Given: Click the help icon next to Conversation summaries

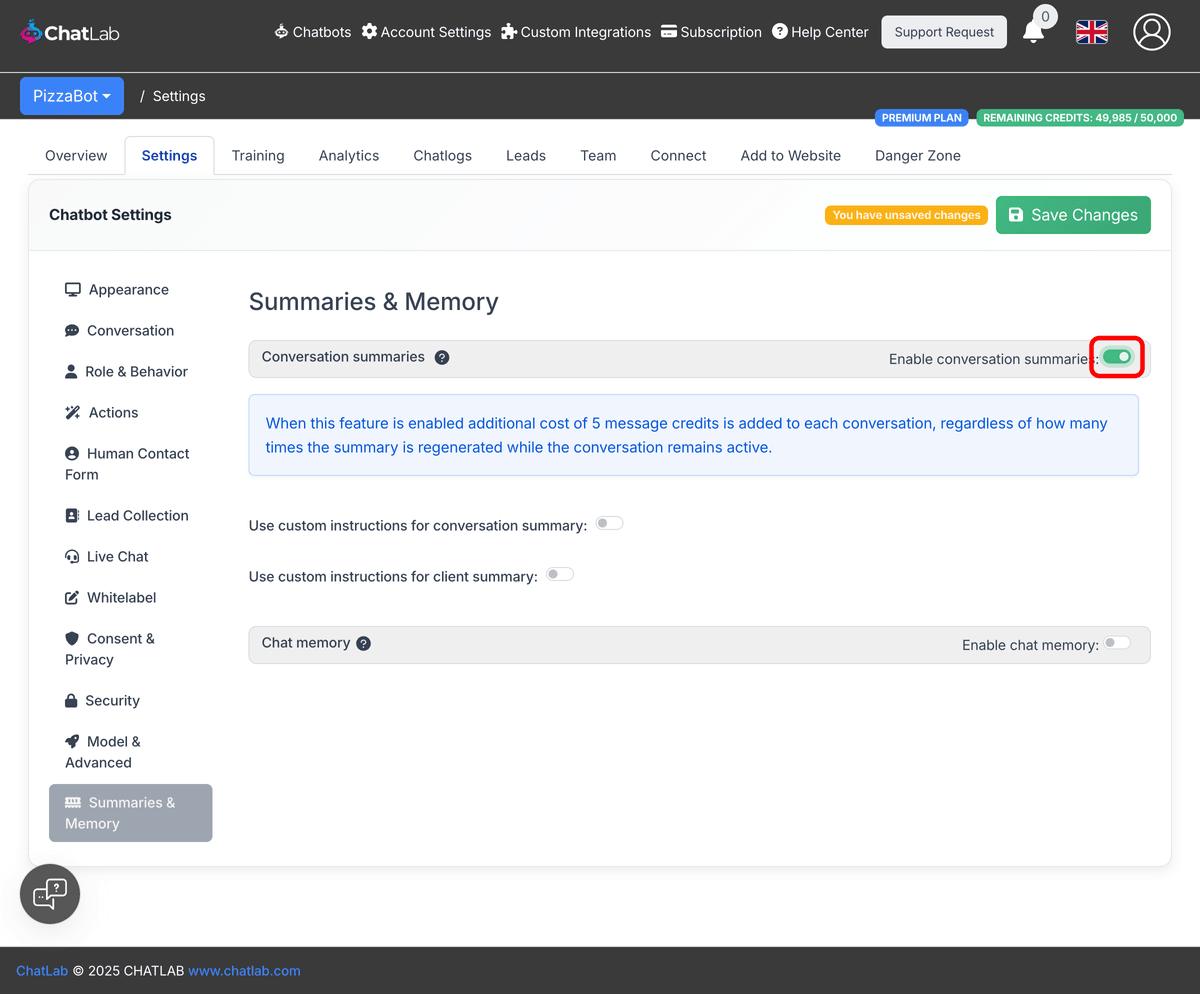Looking at the screenshot, I should coord(442,357).
